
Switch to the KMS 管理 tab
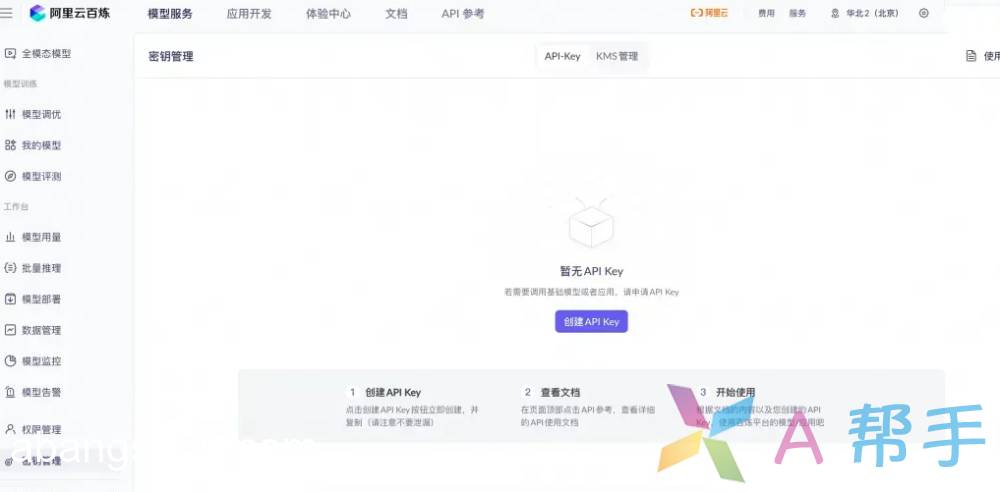coord(617,56)
